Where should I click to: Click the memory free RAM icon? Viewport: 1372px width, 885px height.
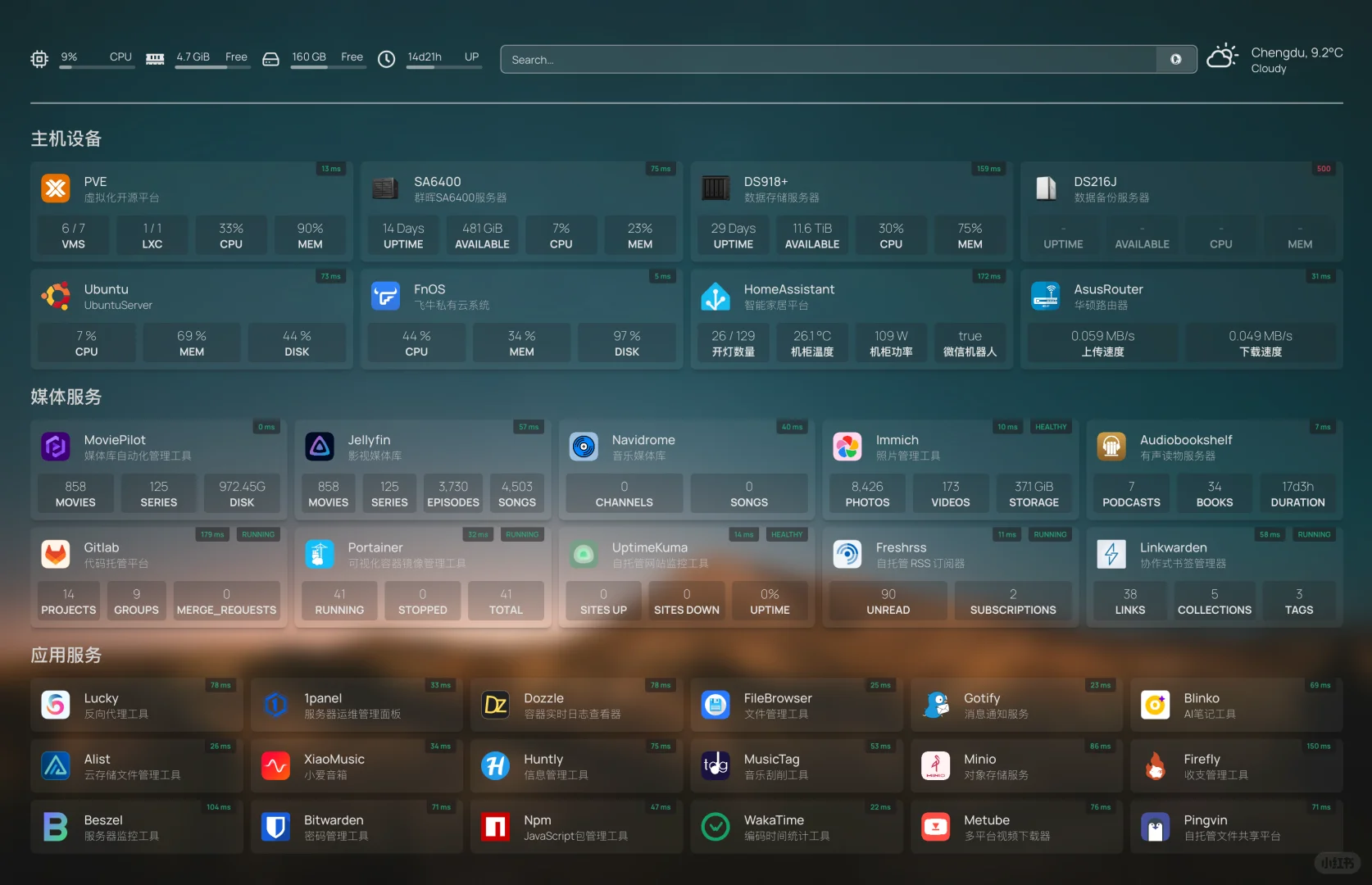point(155,59)
